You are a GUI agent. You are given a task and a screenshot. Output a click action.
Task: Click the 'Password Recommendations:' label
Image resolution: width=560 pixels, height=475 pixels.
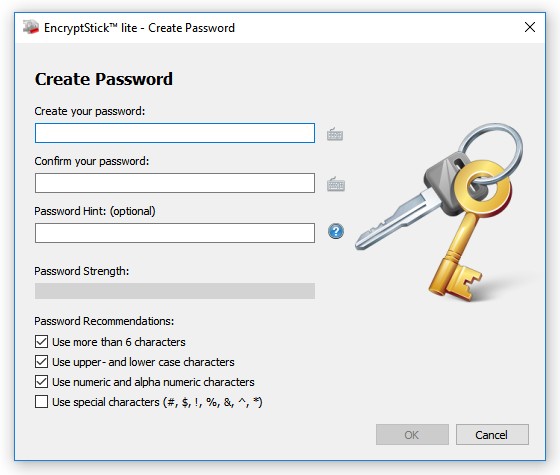104,321
